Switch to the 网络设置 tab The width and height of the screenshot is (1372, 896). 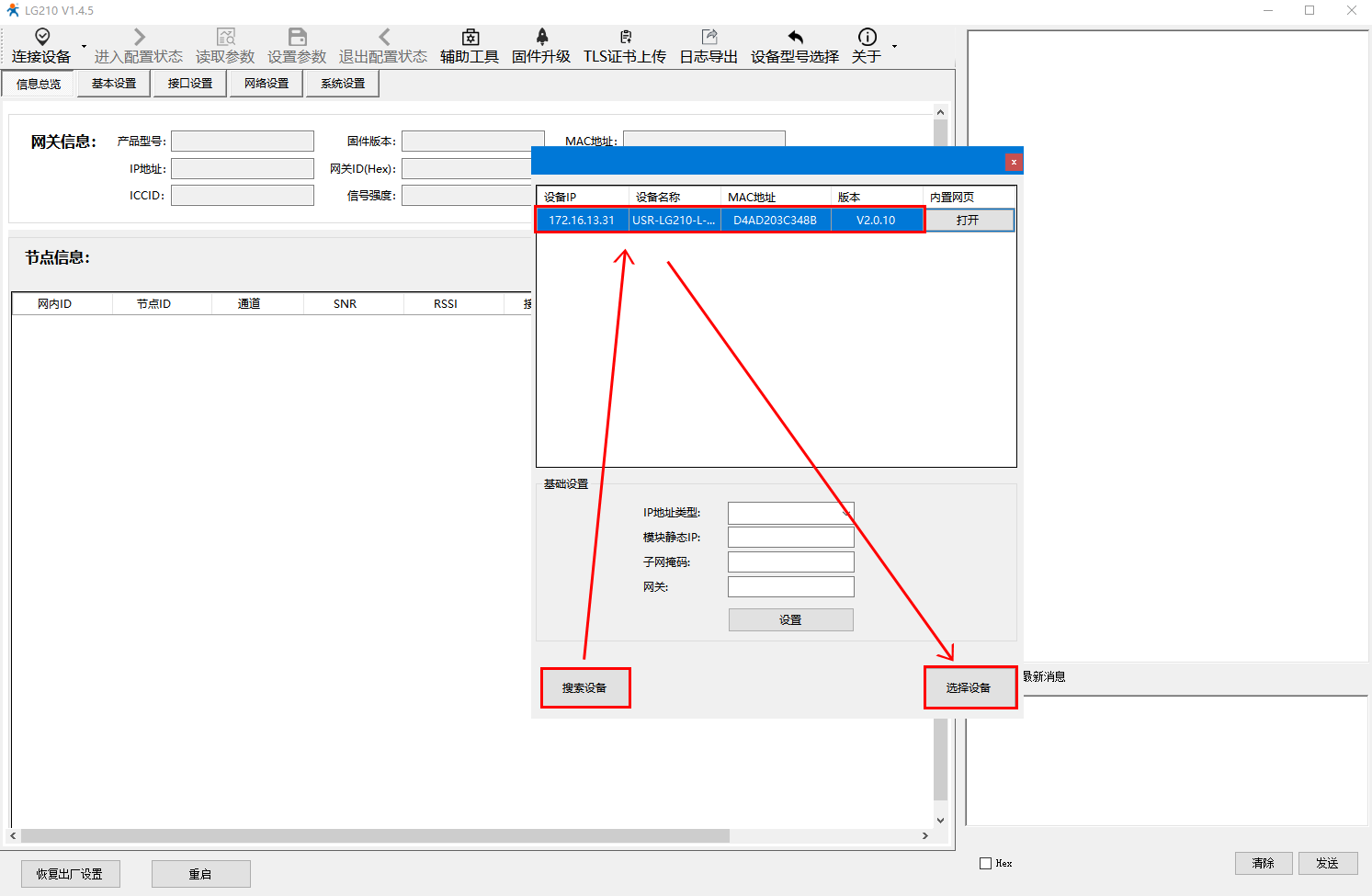coord(266,84)
